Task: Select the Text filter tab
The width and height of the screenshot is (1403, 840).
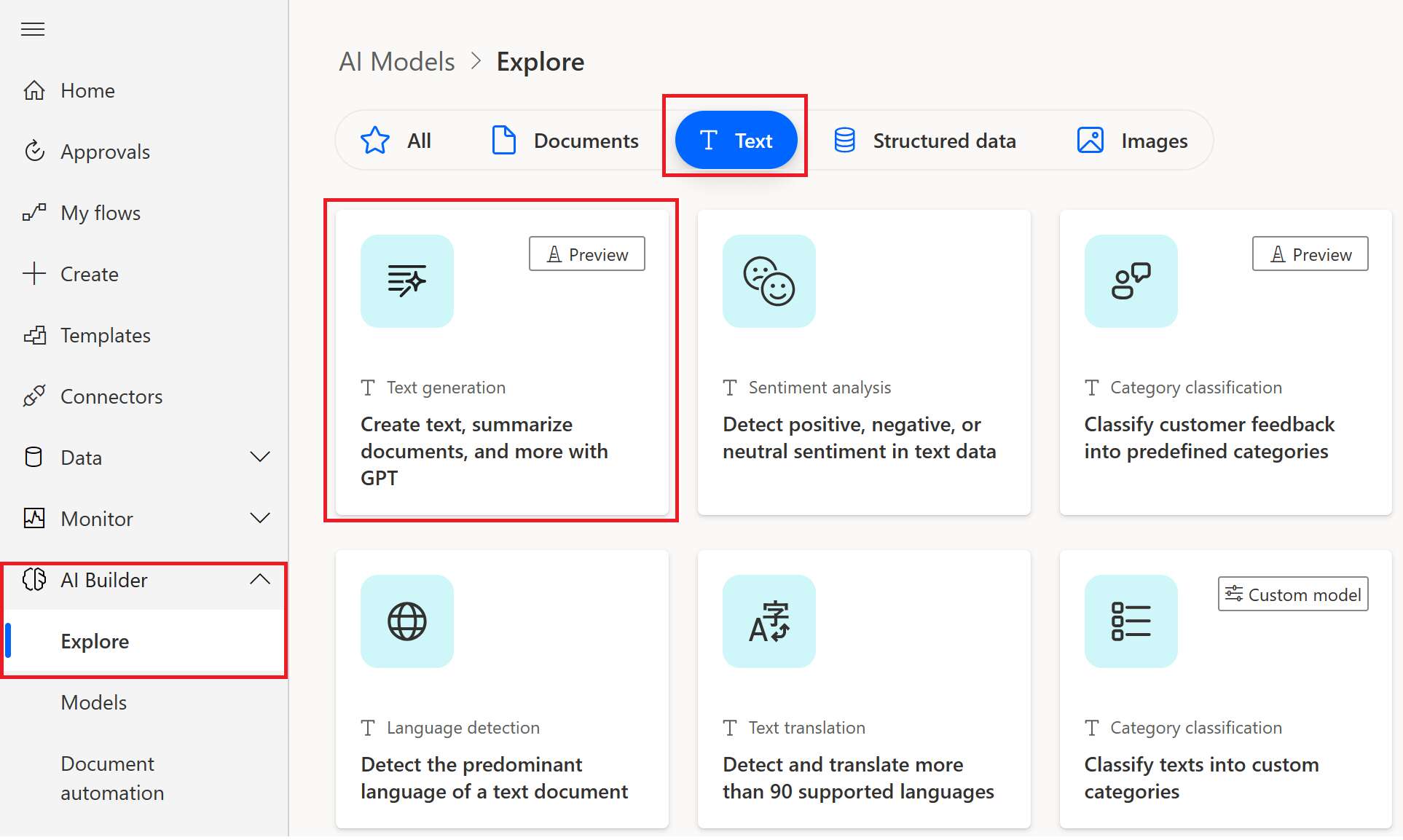Action: [736, 140]
